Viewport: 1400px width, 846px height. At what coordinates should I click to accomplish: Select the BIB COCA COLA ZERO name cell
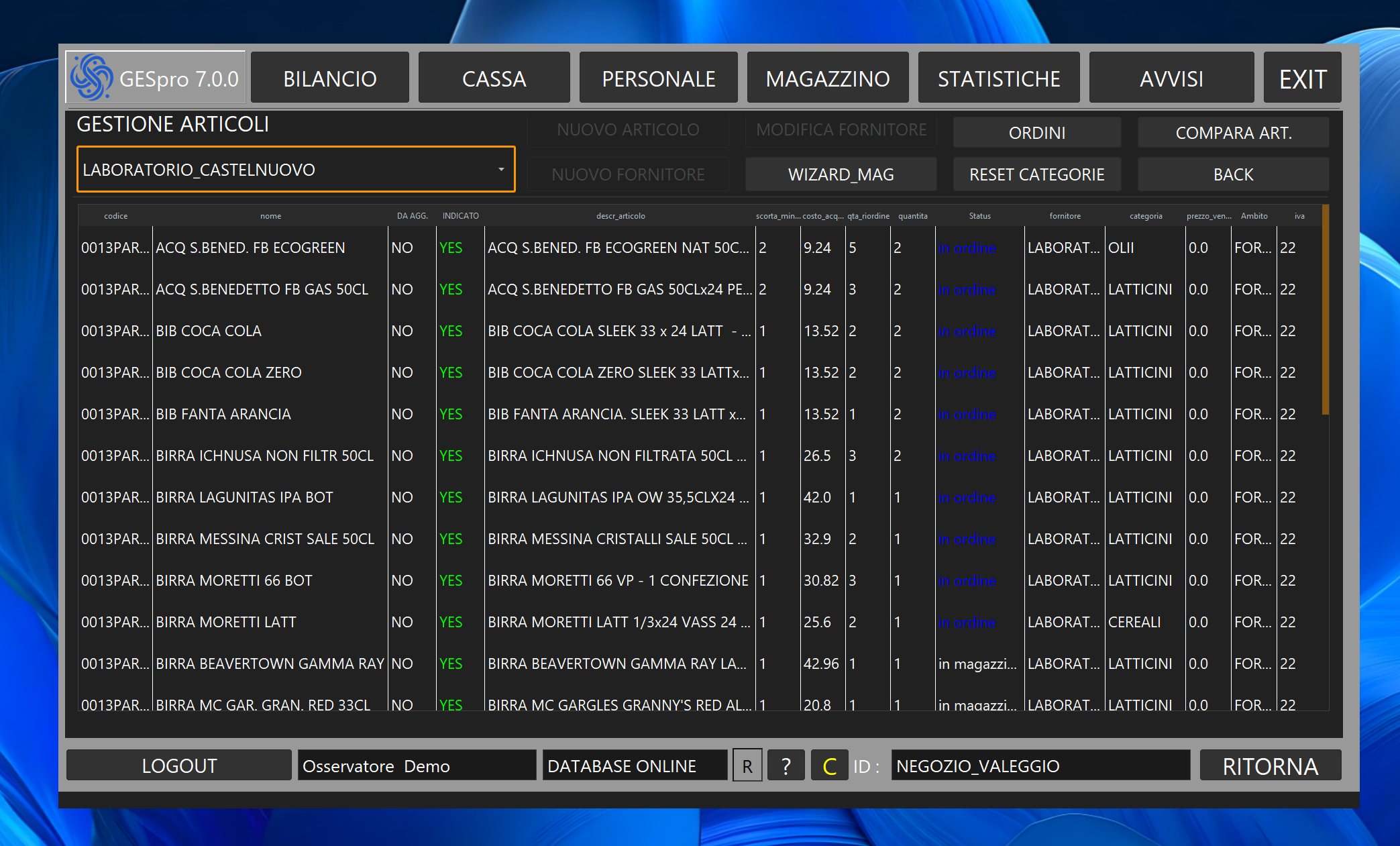[270, 372]
